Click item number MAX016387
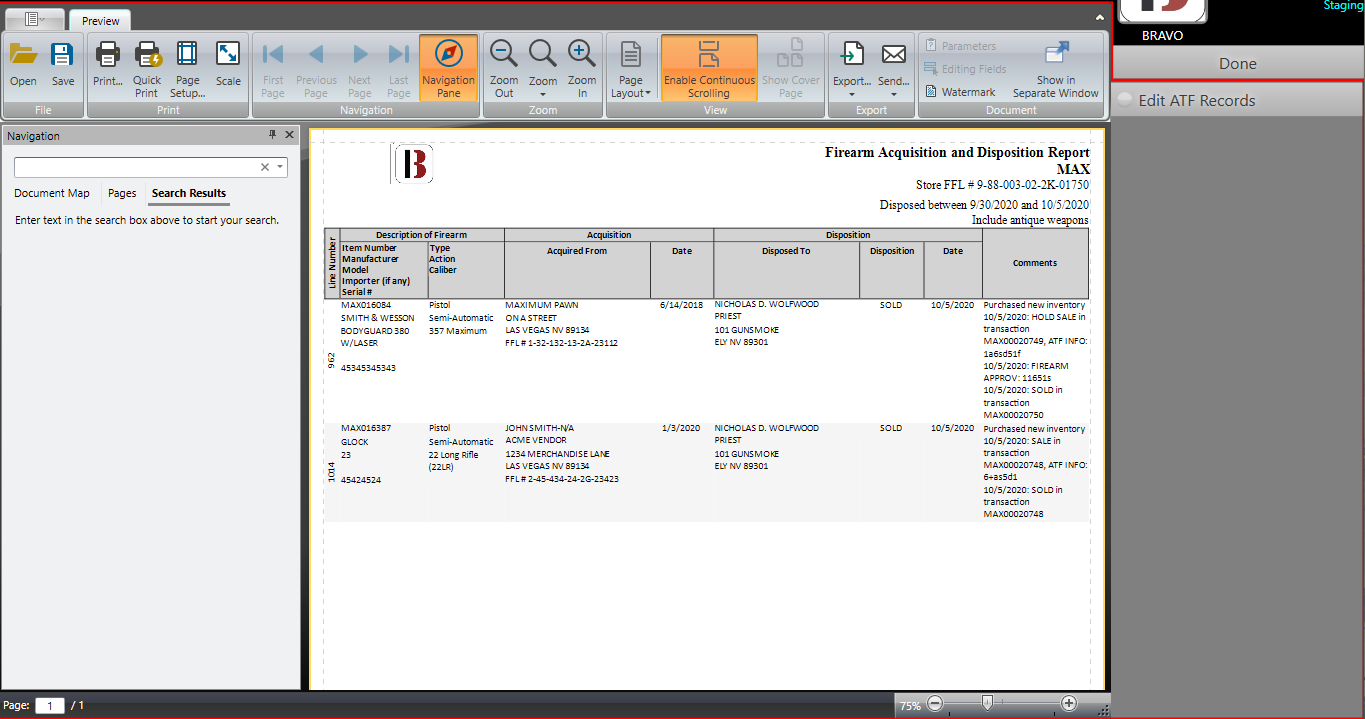 366,428
